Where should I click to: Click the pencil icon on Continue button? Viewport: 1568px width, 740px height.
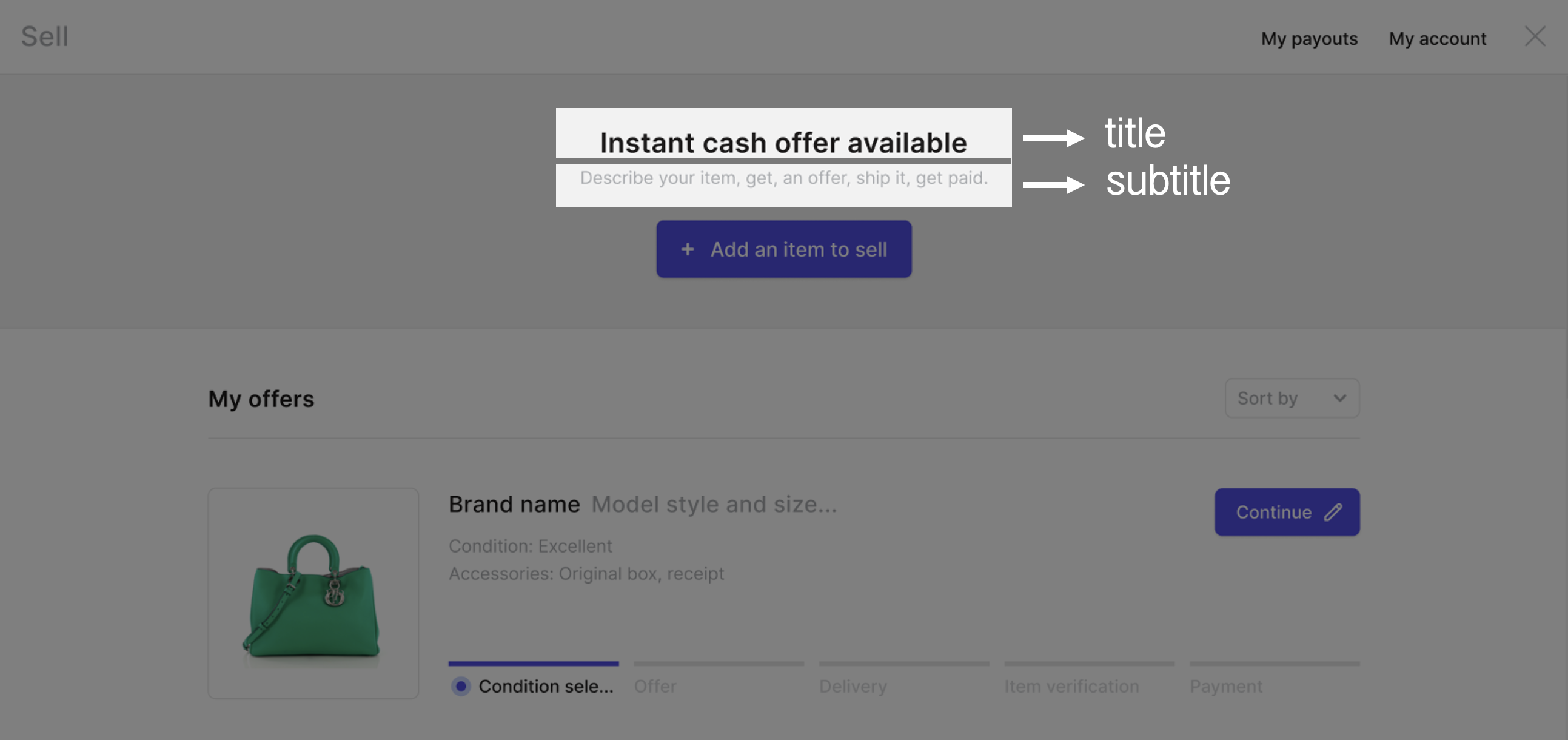click(x=1333, y=512)
